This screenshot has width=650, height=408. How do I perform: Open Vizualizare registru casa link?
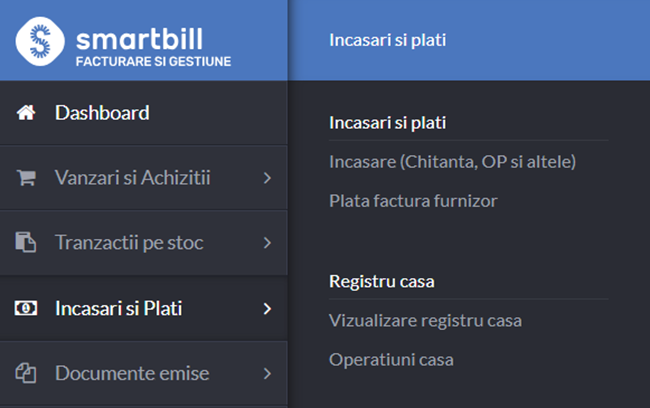[x=425, y=321]
